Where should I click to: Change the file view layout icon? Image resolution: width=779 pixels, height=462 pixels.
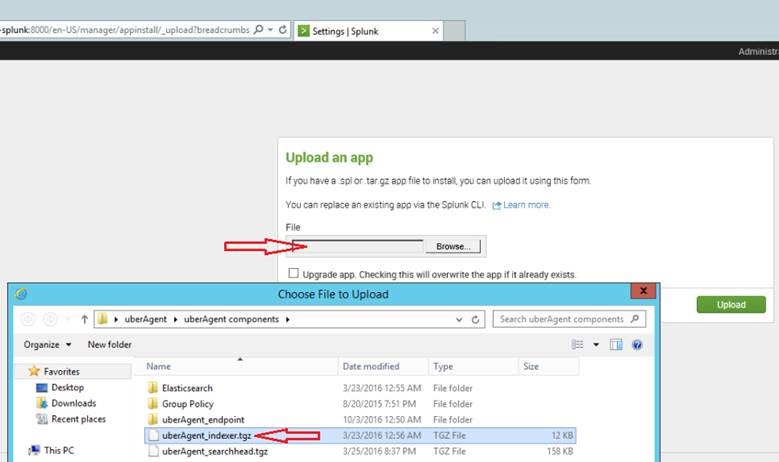click(577, 345)
